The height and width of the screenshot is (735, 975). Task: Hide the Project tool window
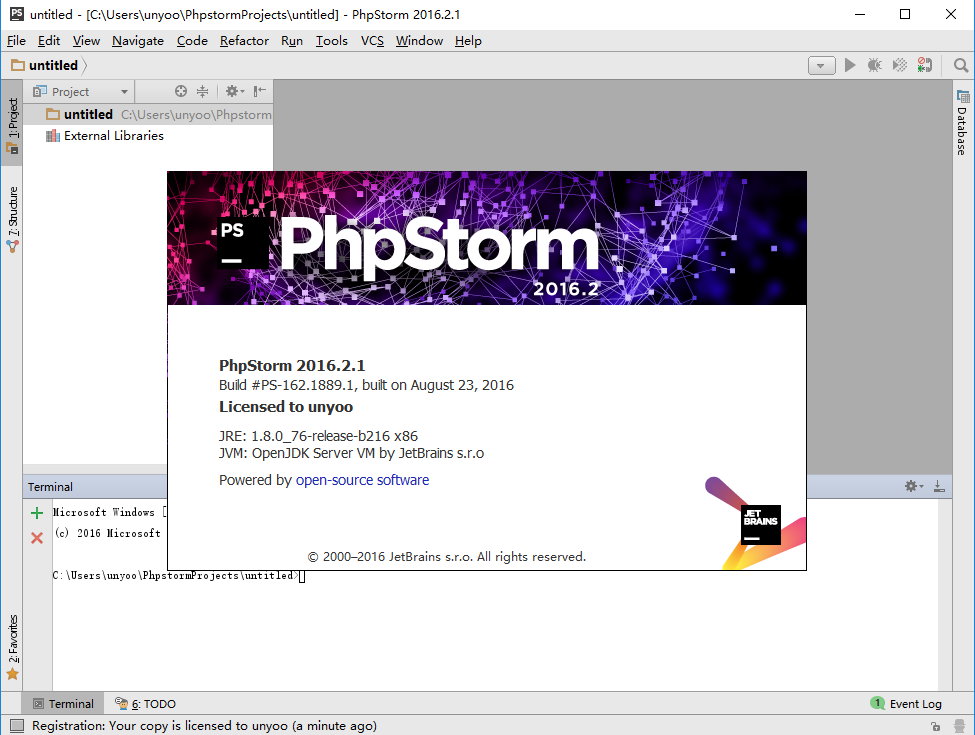(x=260, y=91)
